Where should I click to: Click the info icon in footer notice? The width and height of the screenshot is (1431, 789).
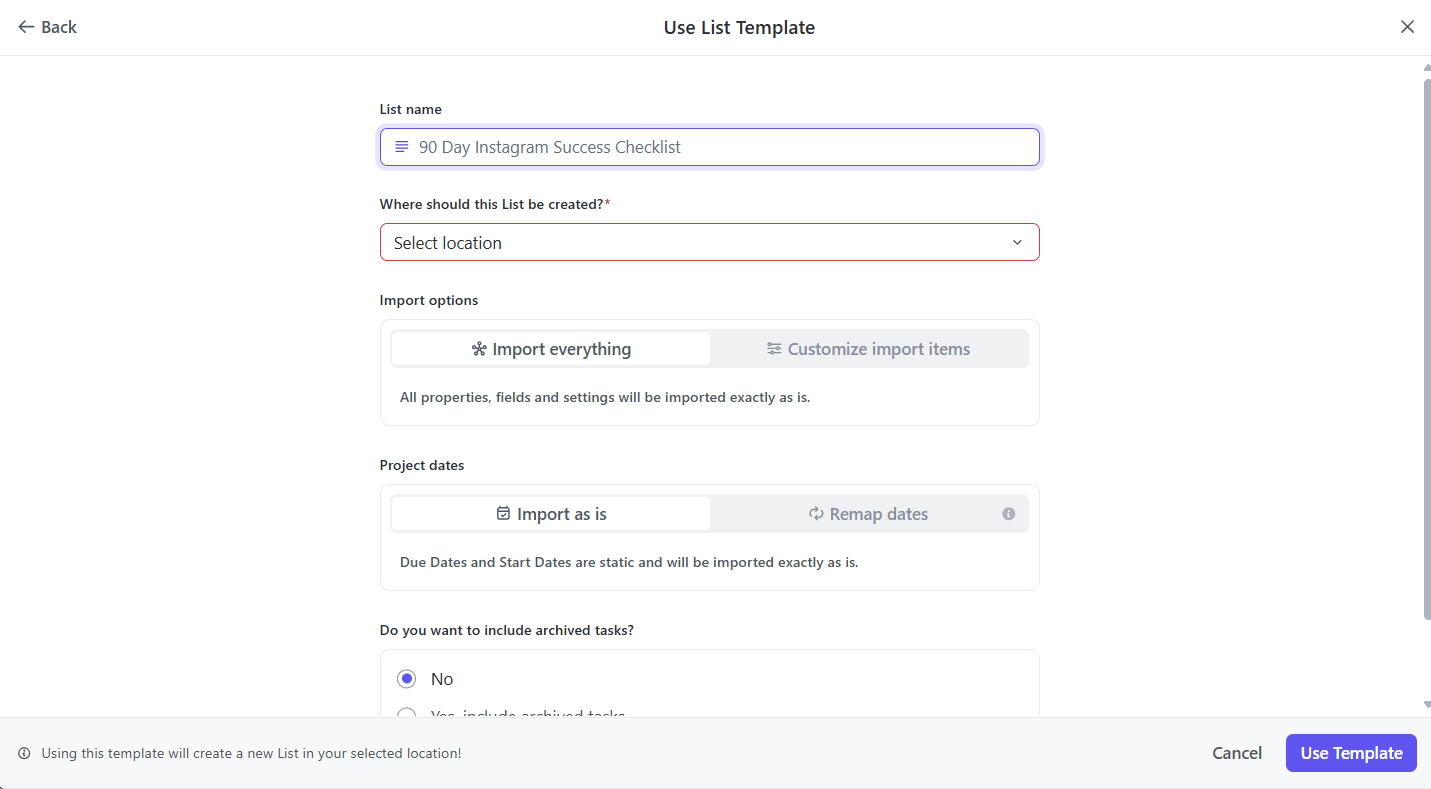[24, 754]
